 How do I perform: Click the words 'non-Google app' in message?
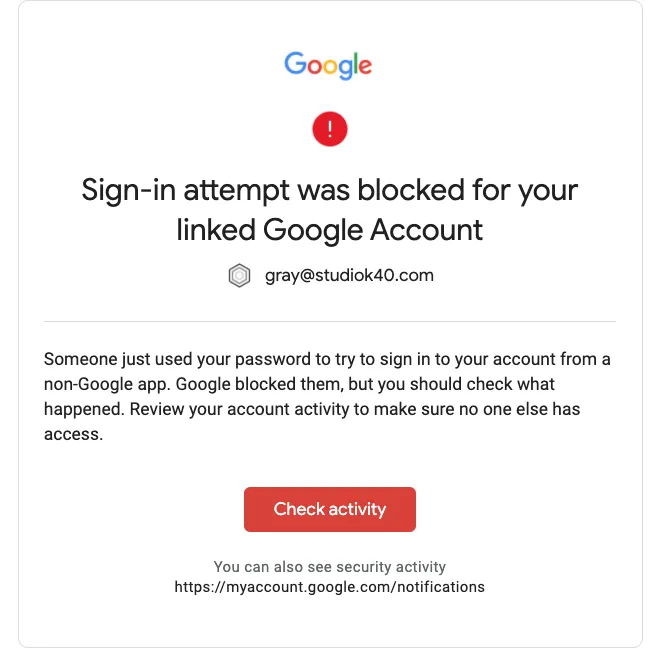coord(107,384)
